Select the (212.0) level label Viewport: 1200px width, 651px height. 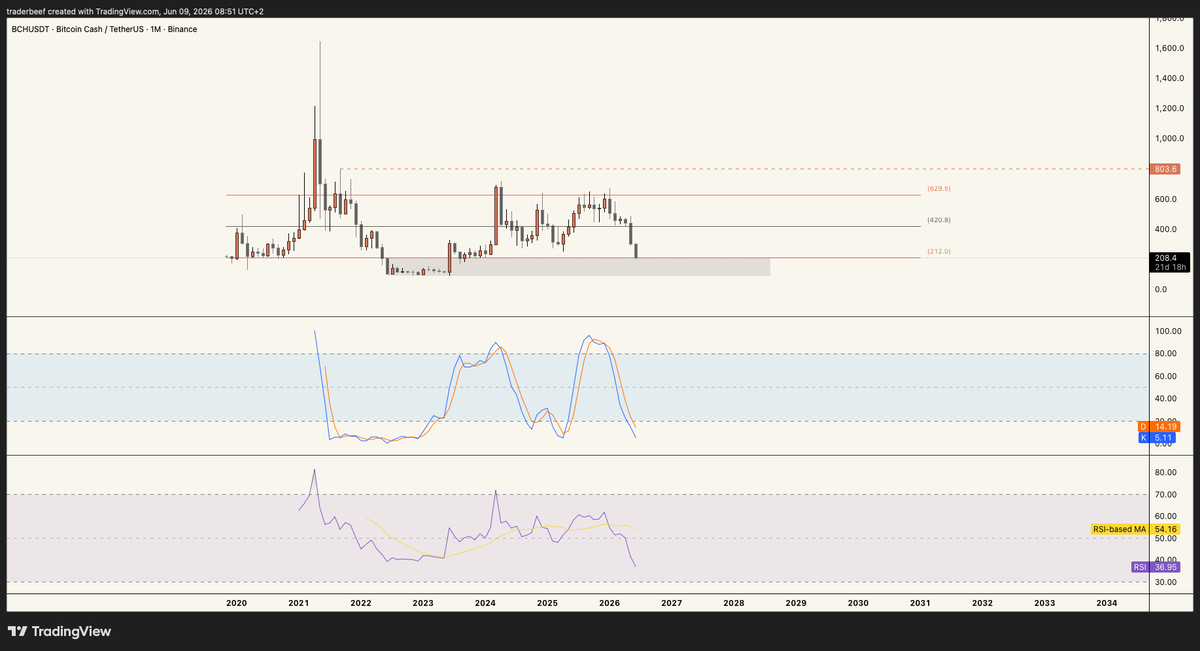[x=938, y=251]
